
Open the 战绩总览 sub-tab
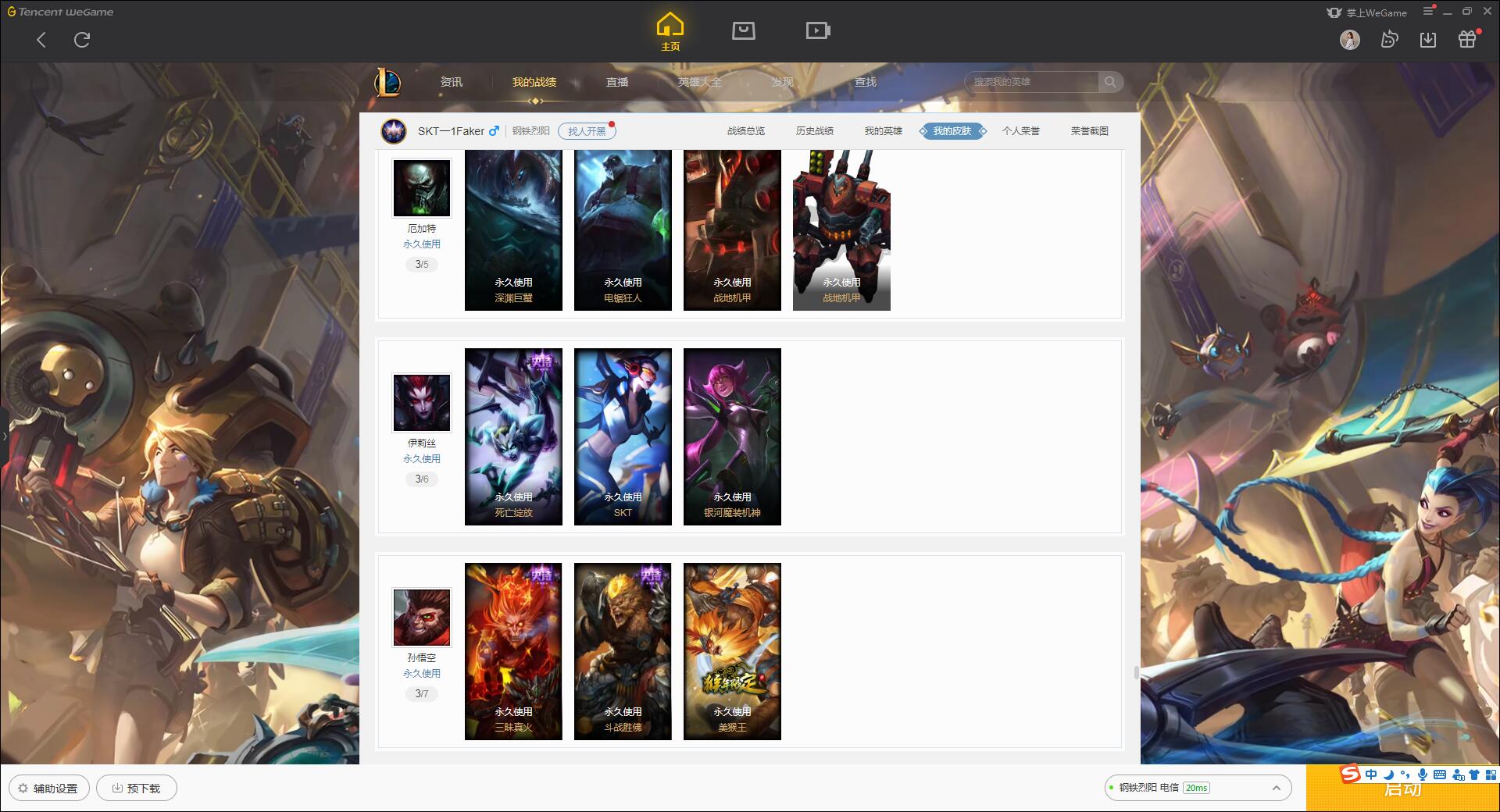(746, 131)
